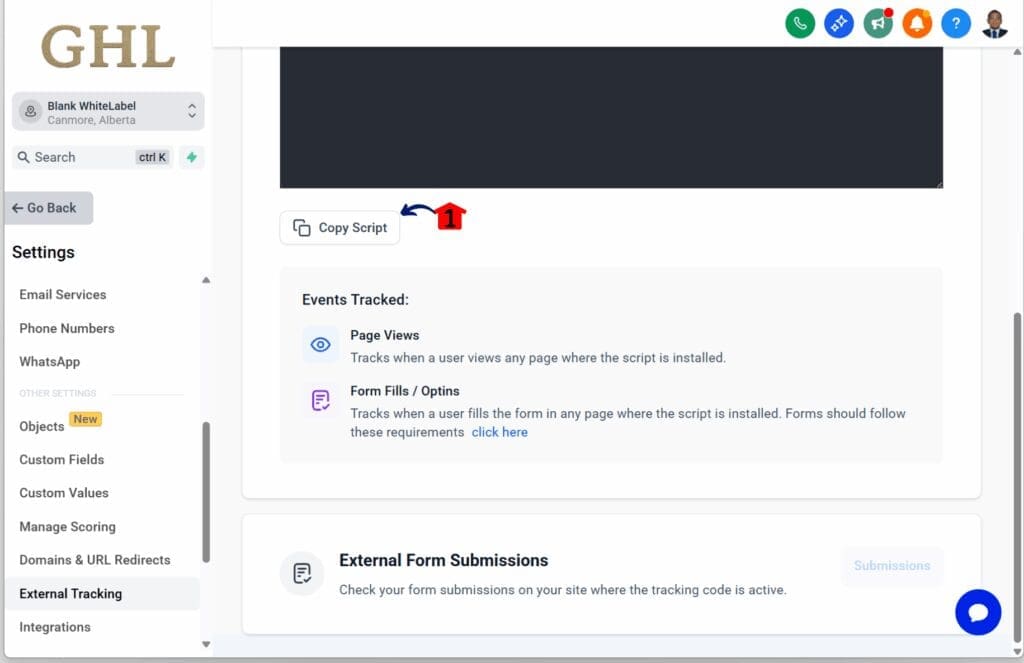Open the orange notifications bell
The image size is (1024, 663).
917,23
